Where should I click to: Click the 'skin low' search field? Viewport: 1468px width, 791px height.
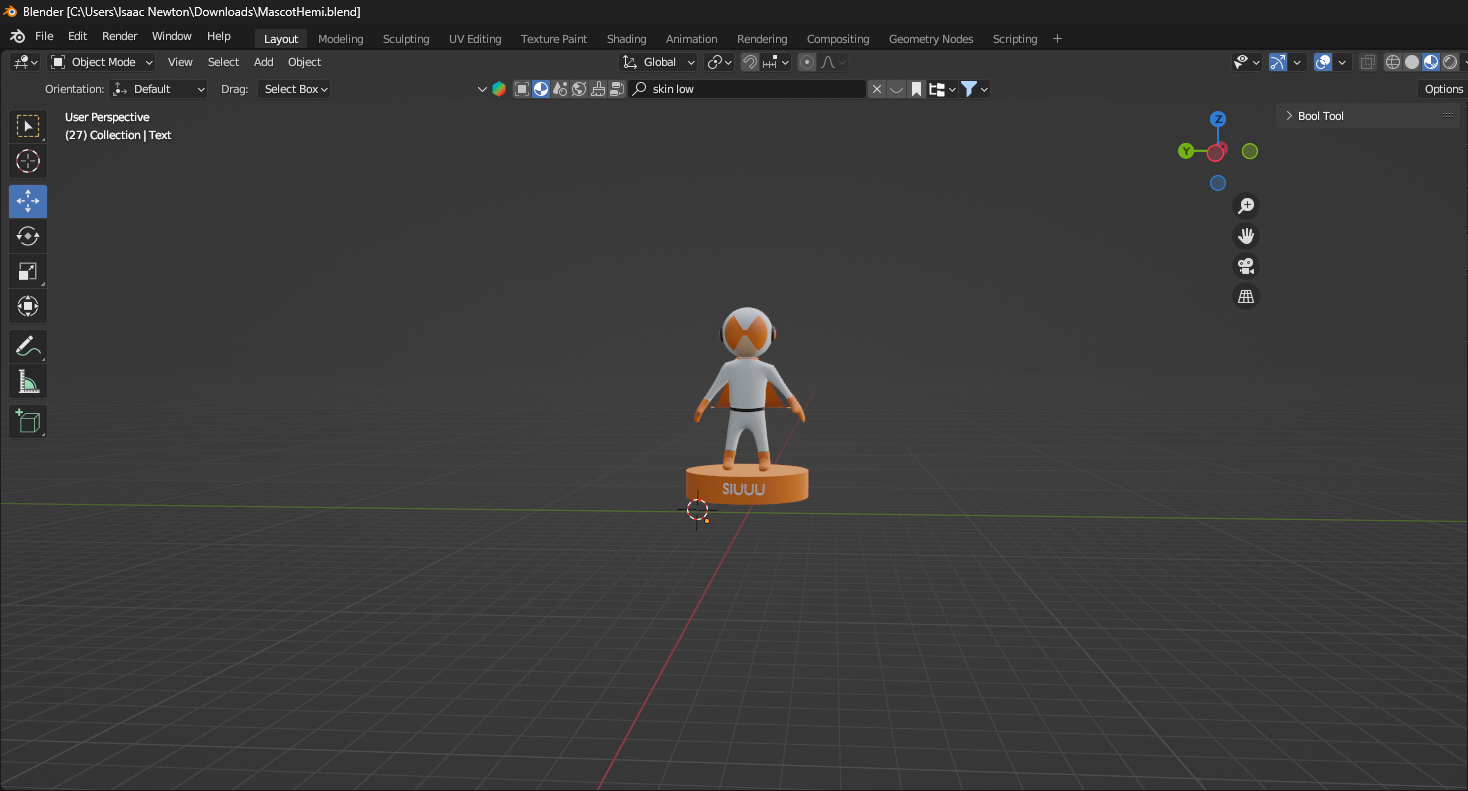coord(748,89)
